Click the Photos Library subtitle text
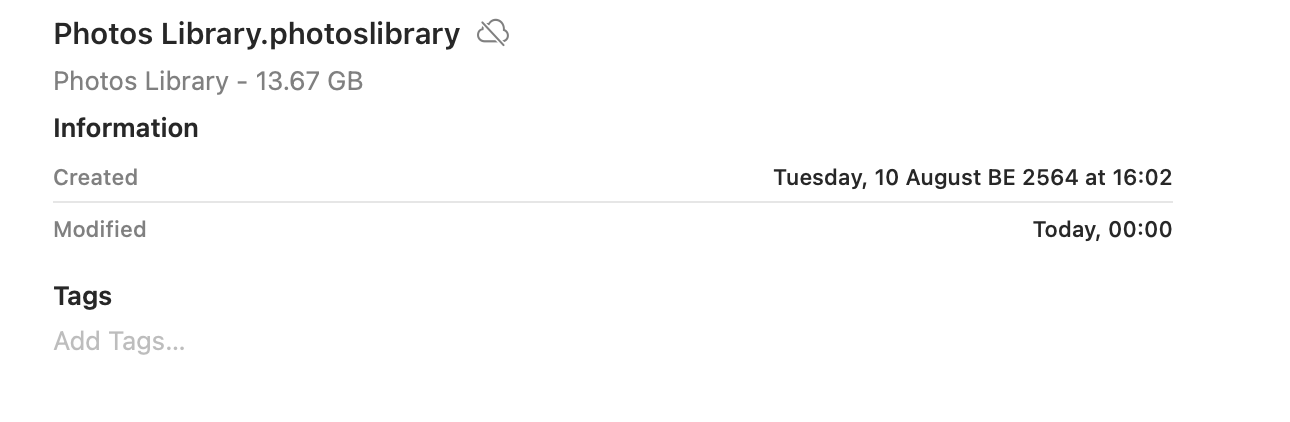Screen dimensions: 1290x422 [x=141, y=81]
